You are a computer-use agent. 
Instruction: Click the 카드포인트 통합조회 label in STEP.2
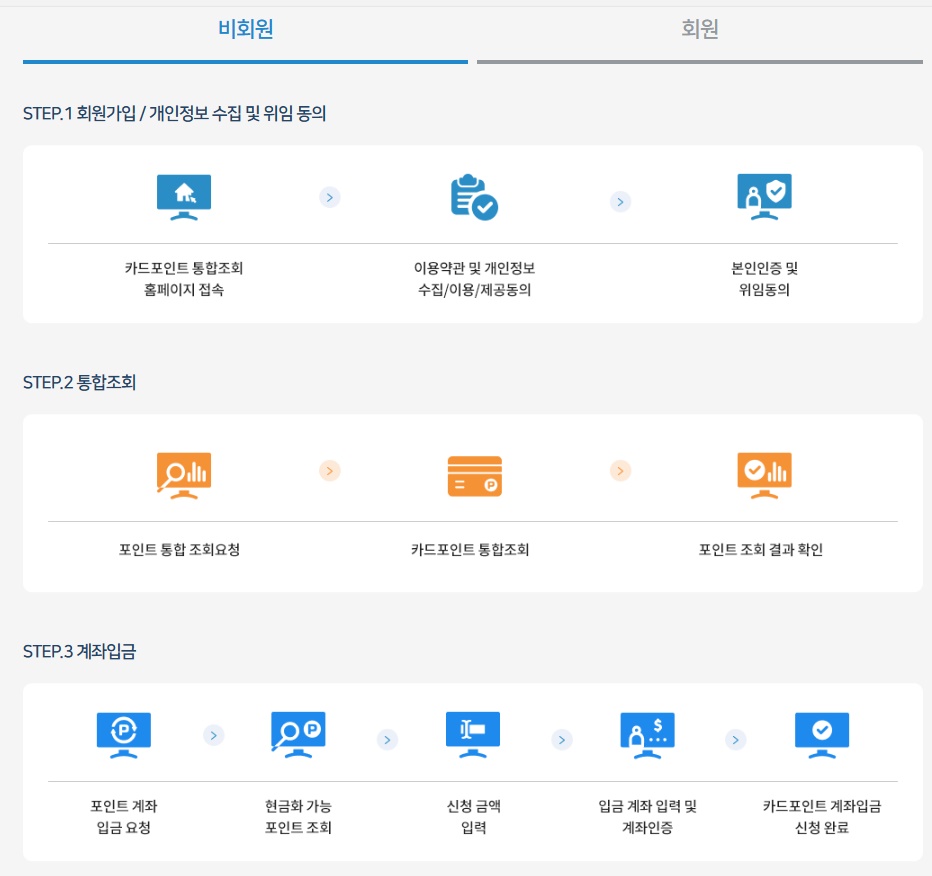point(470,549)
